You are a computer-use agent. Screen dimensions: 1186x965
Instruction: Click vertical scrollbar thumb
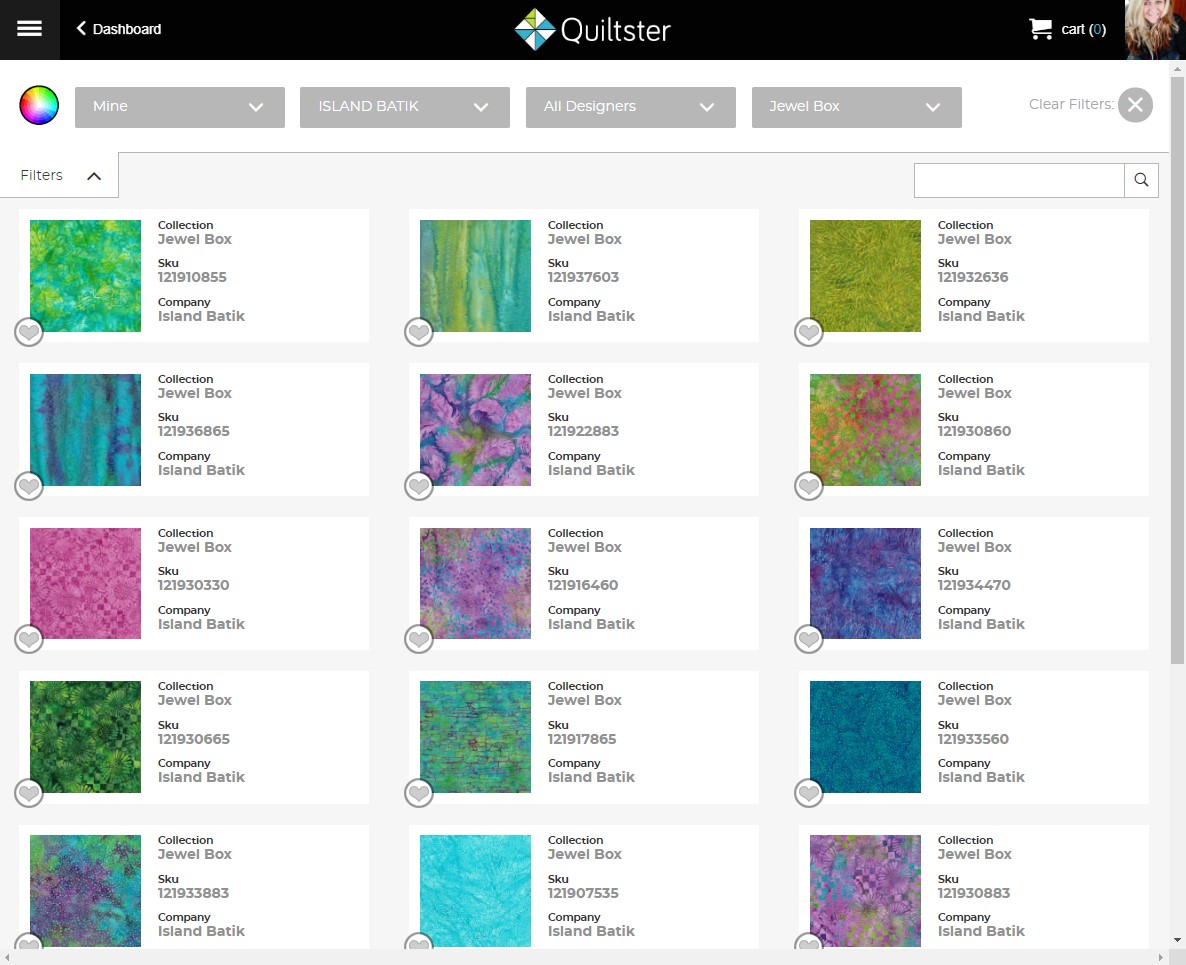[x=1177, y=371]
